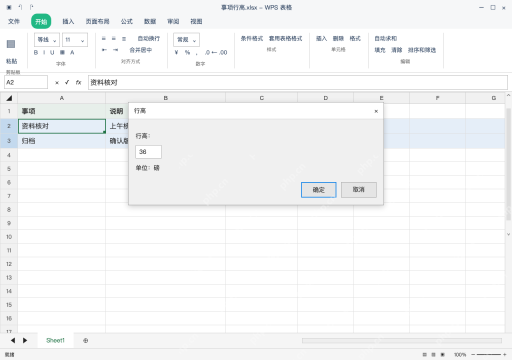The width and height of the screenshot is (512, 360).
Task: Click the horizontal scrollbar at bottom
Action: pyautogui.click(x=402, y=340)
